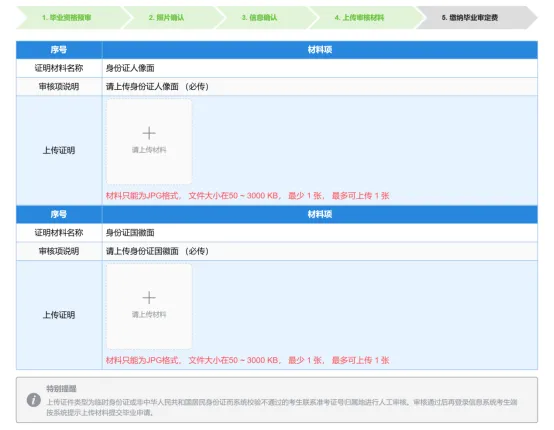Click the text 身份证国徽面 material name
This screenshot has width=554, height=430.
point(130,233)
